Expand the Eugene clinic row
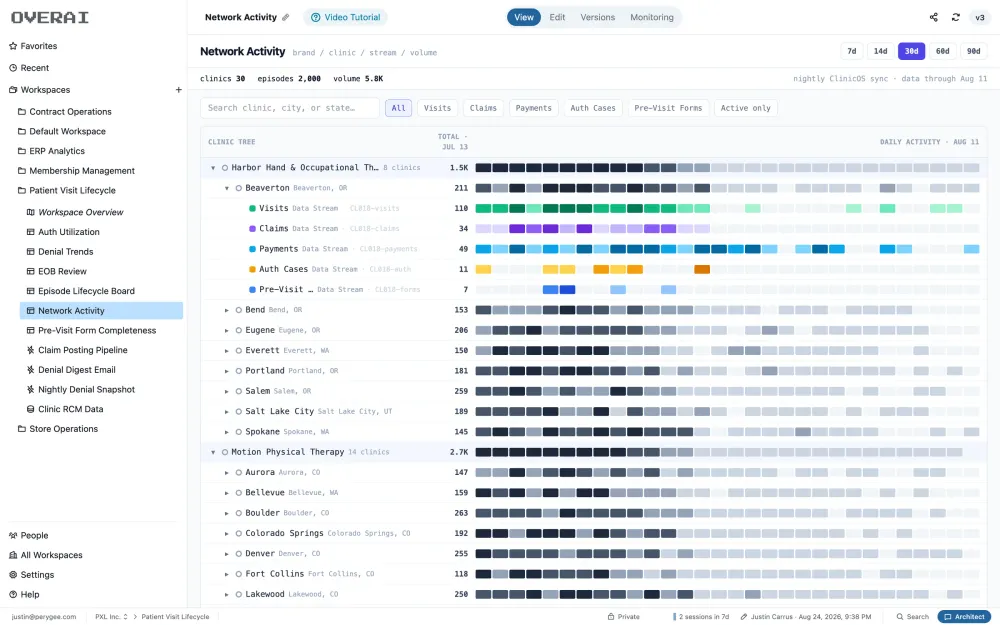This screenshot has height=625, width=1000. 226,330
